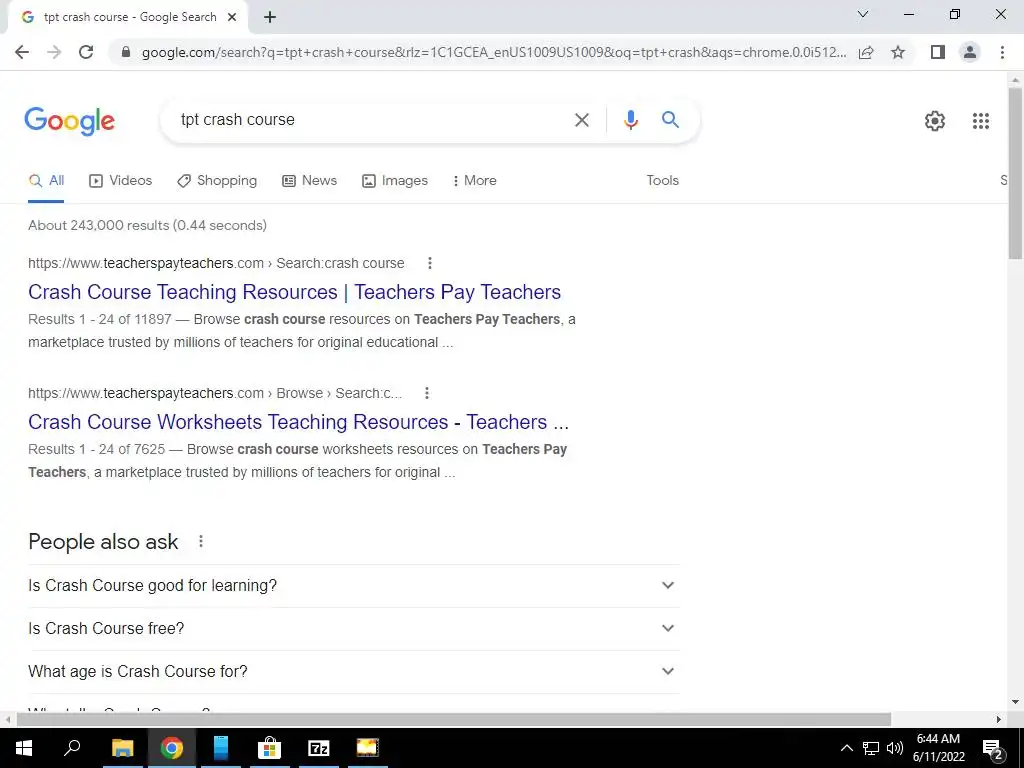Bookmark this page with star icon
Image resolution: width=1024 pixels, height=768 pixels.
pos(898,52)
